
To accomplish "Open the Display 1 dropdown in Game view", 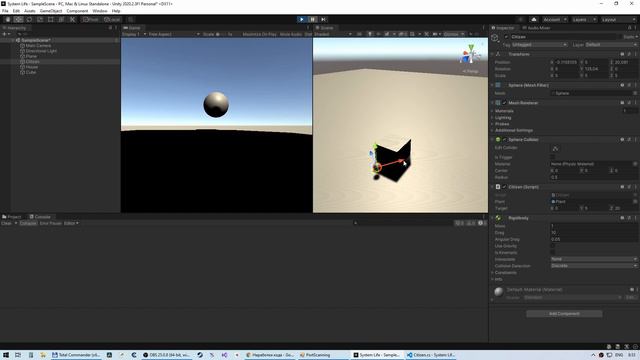I will point(134,34).
